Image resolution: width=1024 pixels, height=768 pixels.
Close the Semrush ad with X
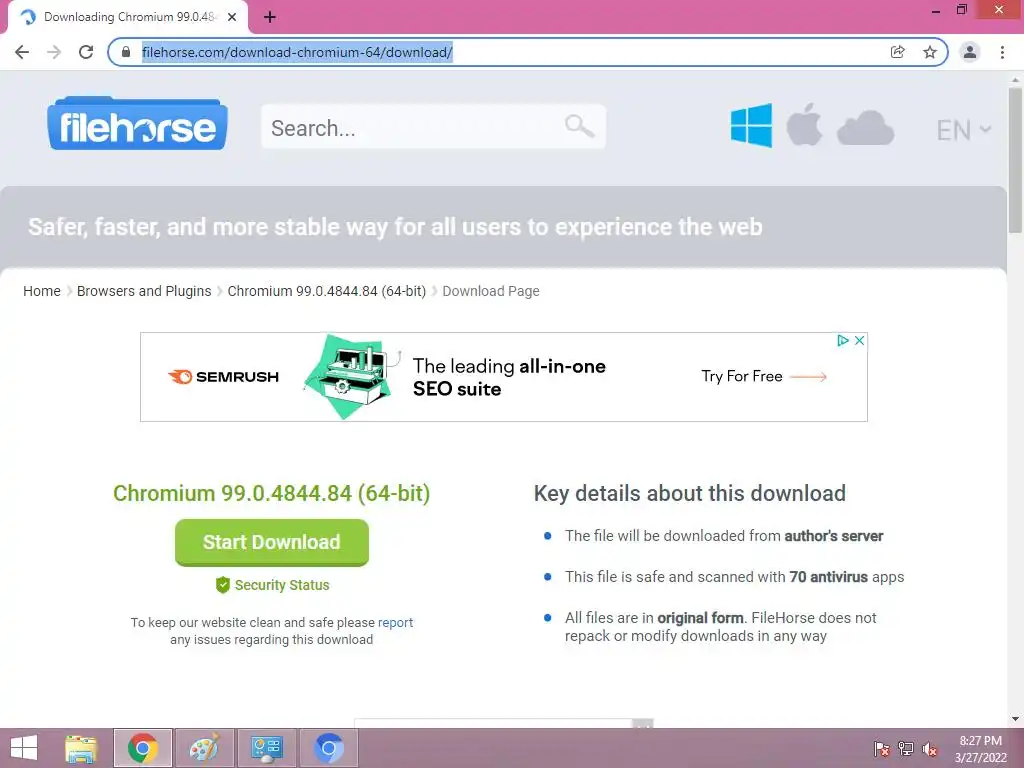(x=859, y=340)
